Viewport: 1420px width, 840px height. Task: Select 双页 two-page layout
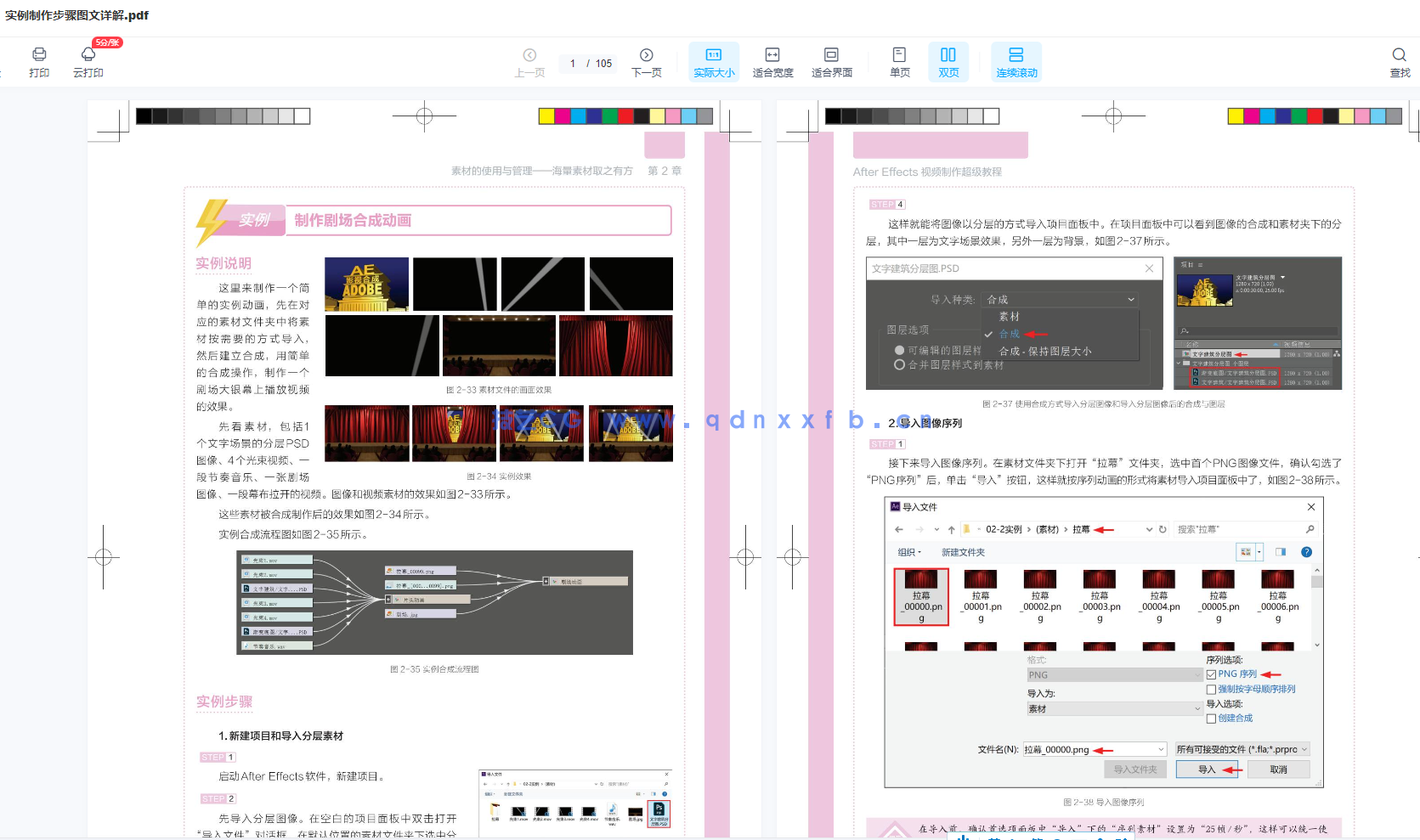[948, 61]
